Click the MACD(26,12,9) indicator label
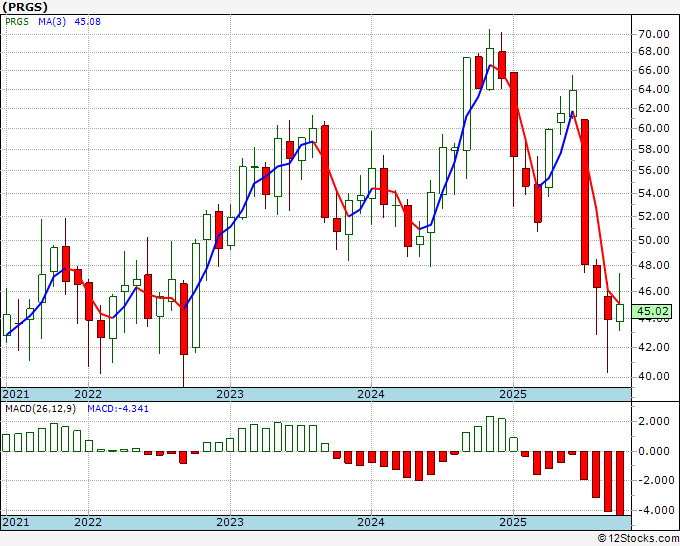Viewport: 680px width, 546px height. point(40,409)
